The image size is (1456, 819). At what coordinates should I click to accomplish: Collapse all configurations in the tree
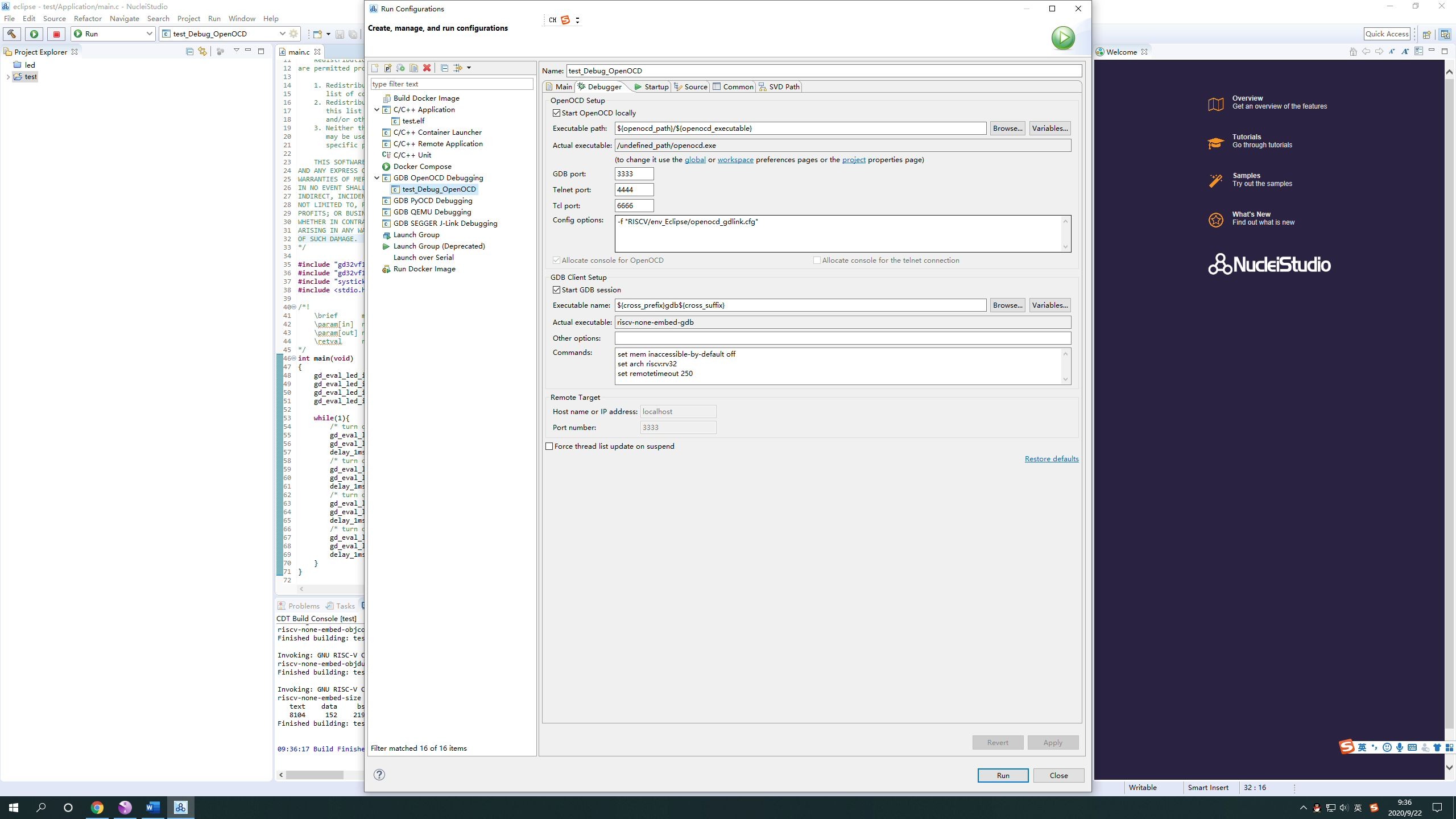click(444, 68)
